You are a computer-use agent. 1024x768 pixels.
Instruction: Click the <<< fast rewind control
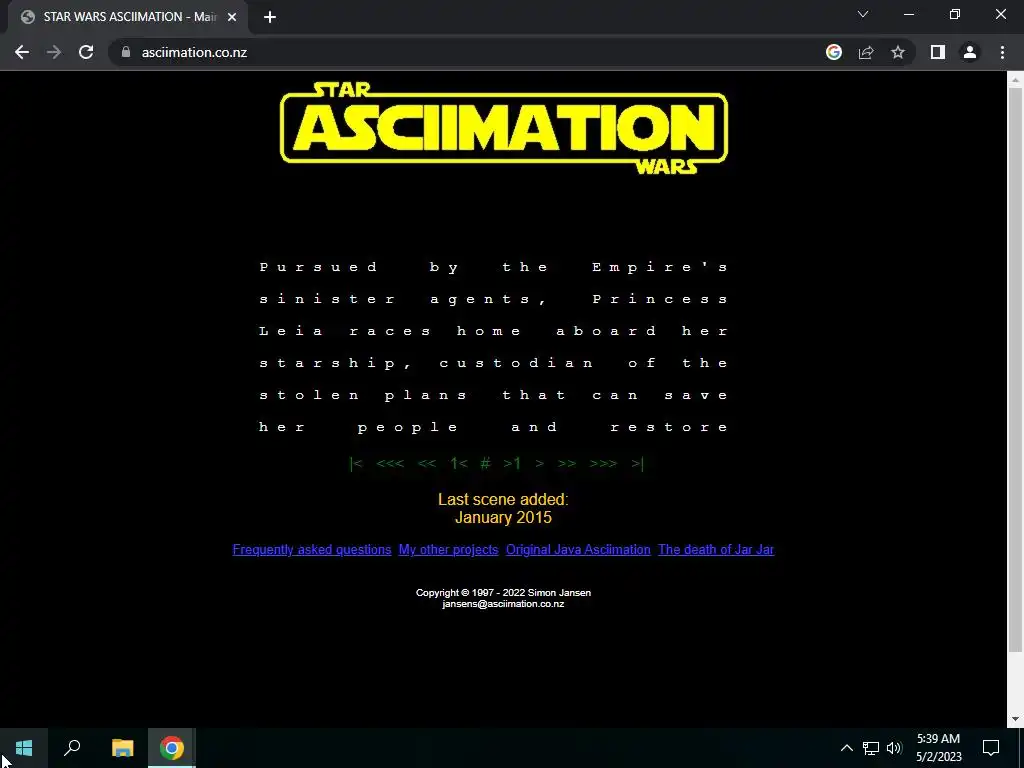[390, 463]
